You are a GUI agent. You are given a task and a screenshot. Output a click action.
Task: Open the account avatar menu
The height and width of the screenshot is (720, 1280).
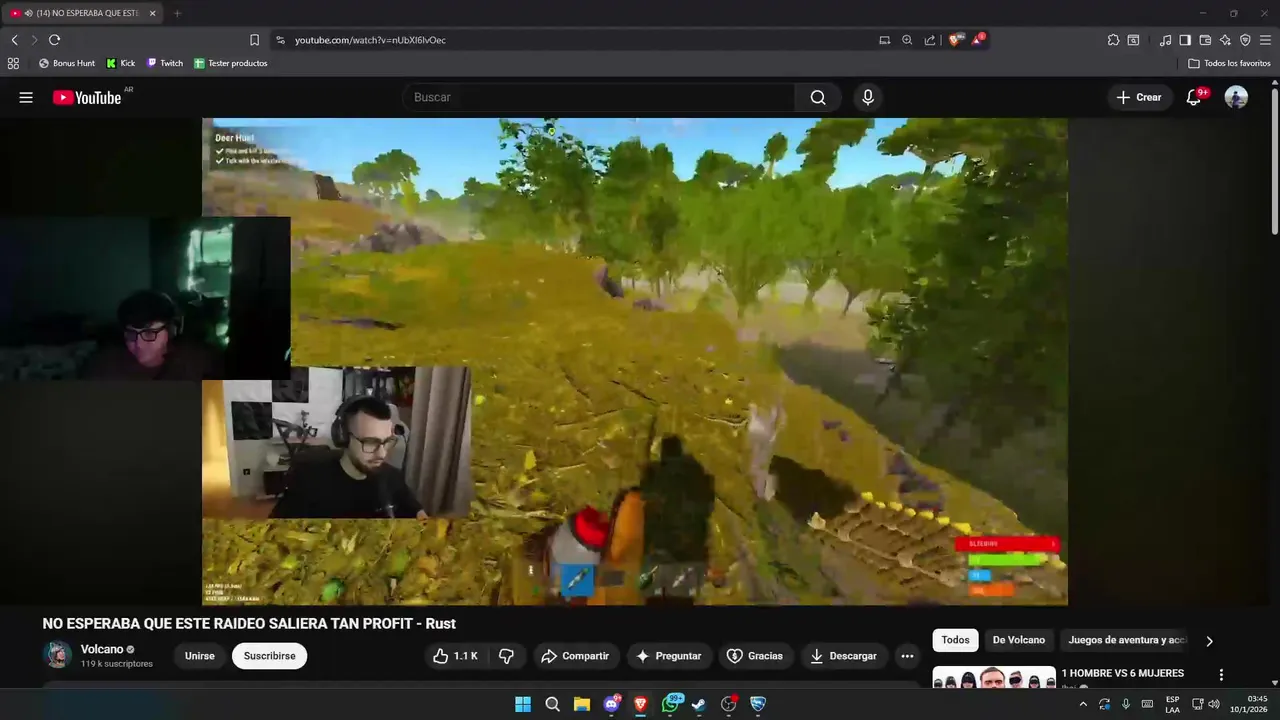coord(1236,97)
